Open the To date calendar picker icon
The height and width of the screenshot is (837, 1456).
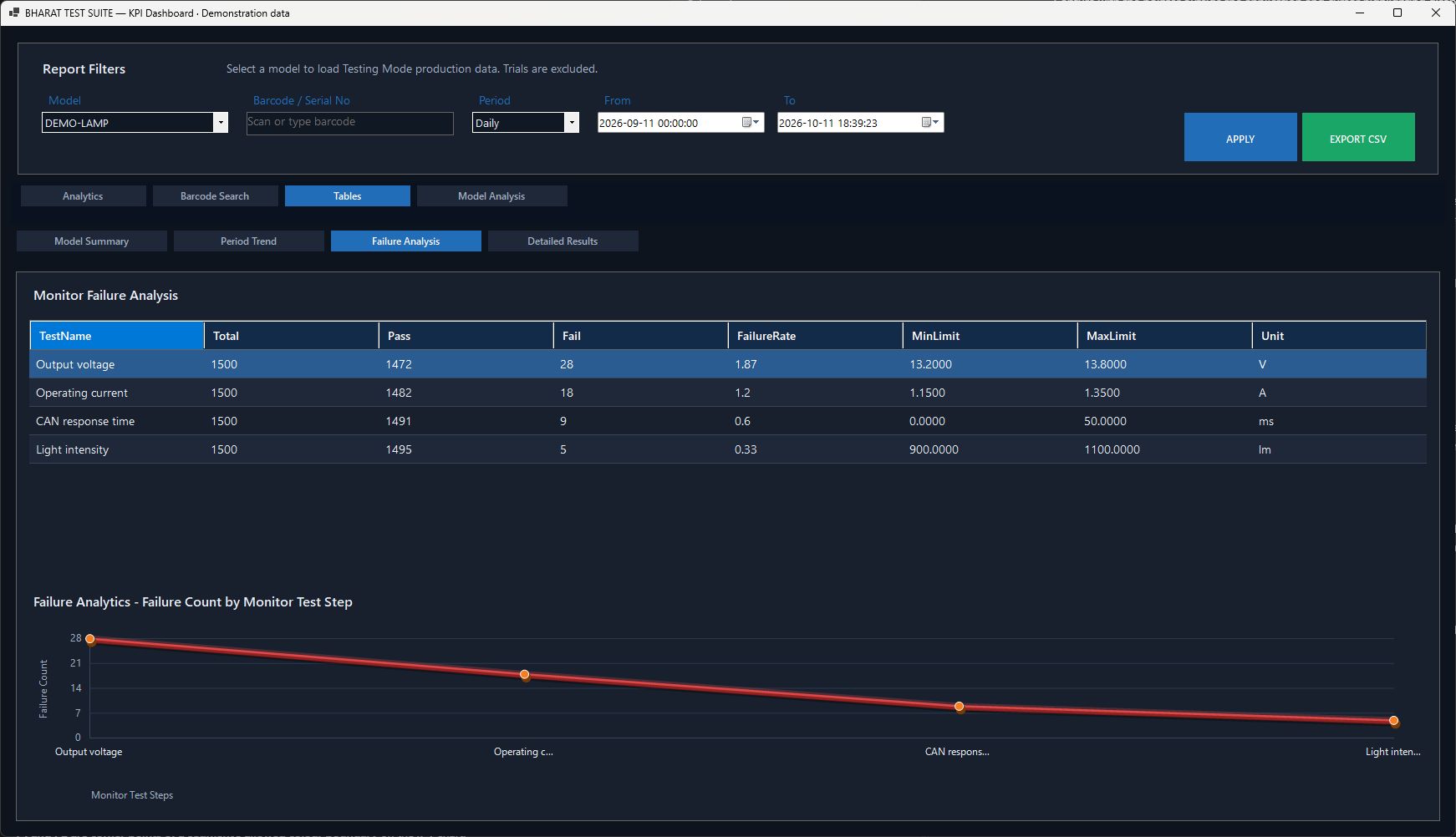point(930,123)
